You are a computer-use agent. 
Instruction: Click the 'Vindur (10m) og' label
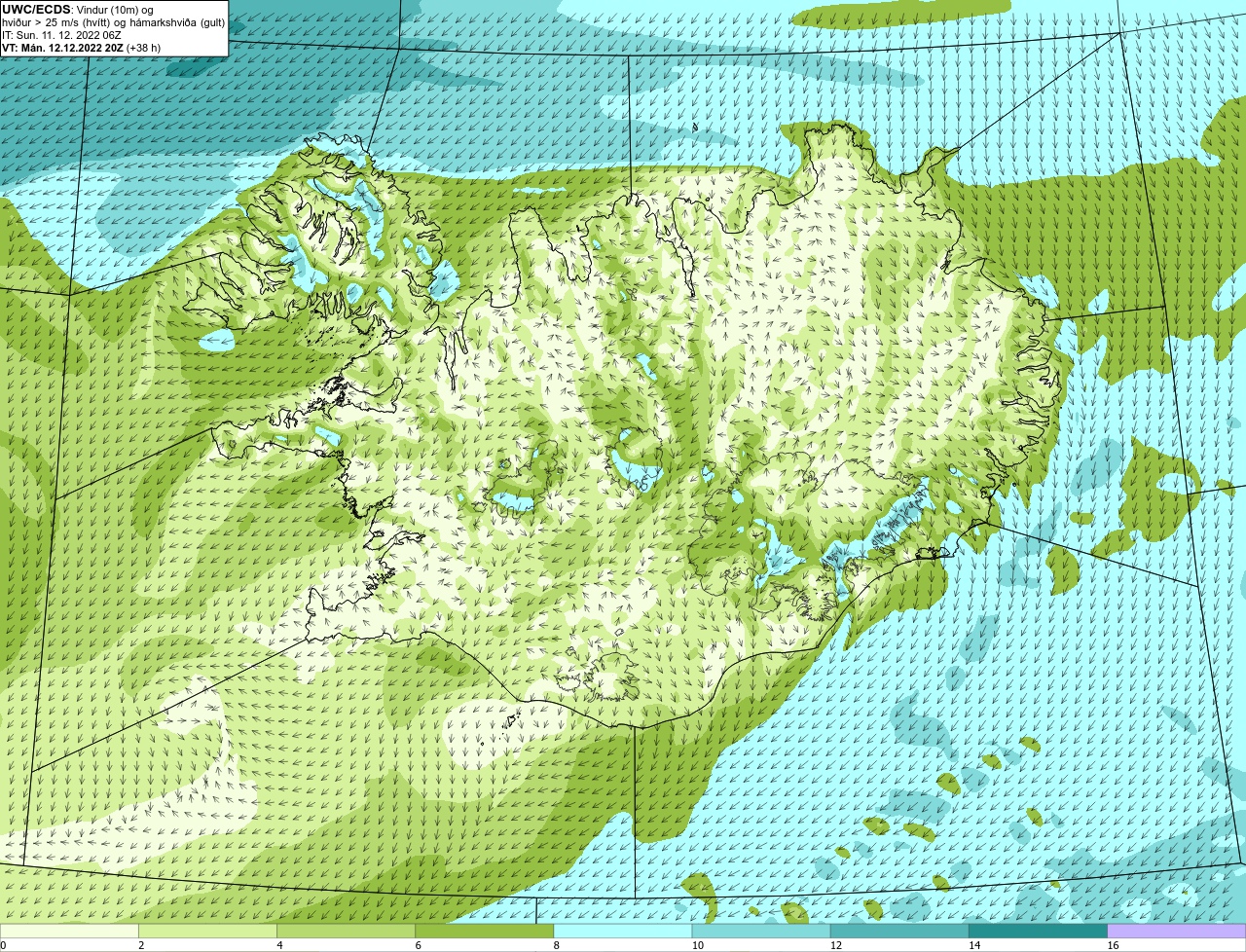tap(113, 10)
